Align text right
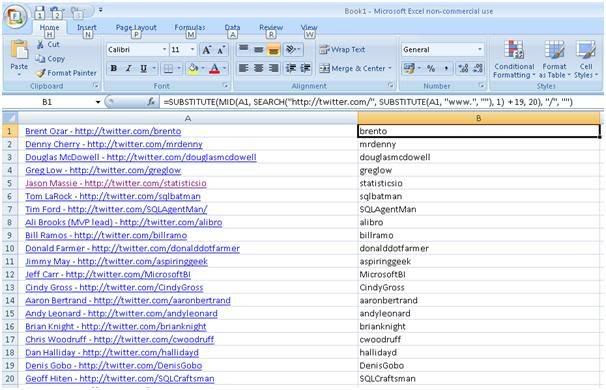Screen dimensions: 606x390 [x=274, y=68]
